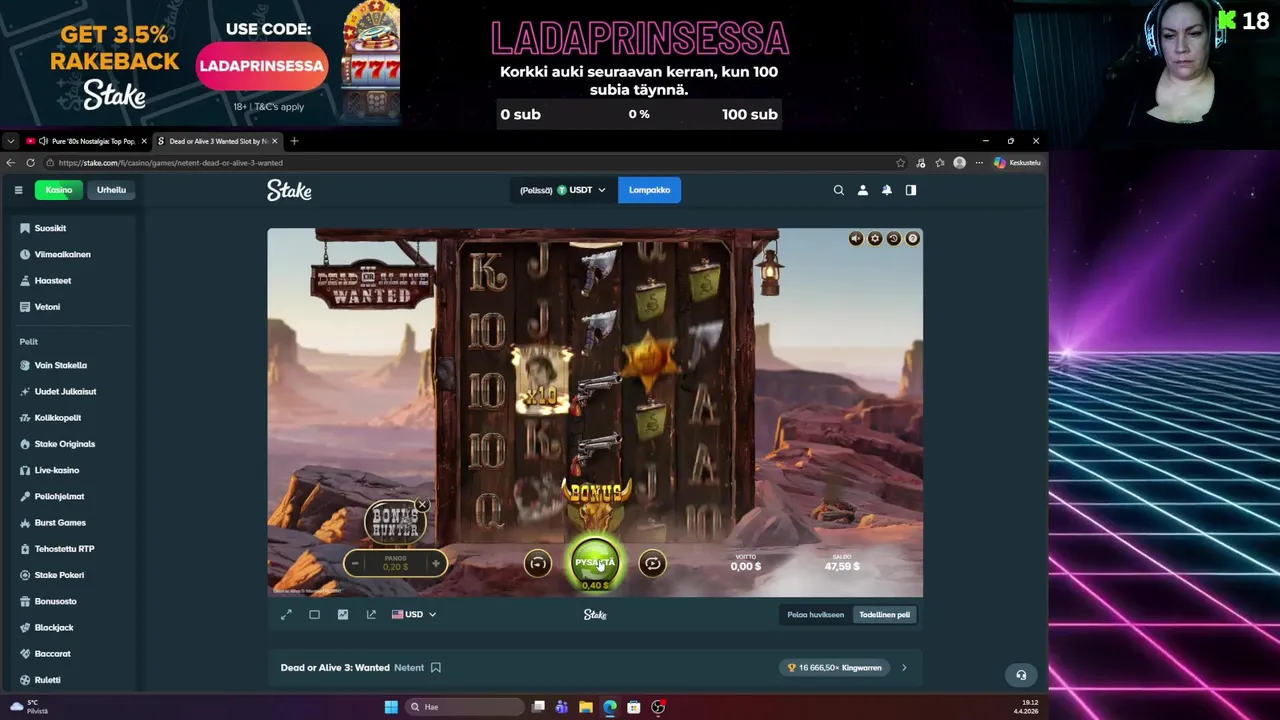This screenshot has height=720, width=1280.
Task: Toggle the right side panel icon
Action: (x=911, y=190)
